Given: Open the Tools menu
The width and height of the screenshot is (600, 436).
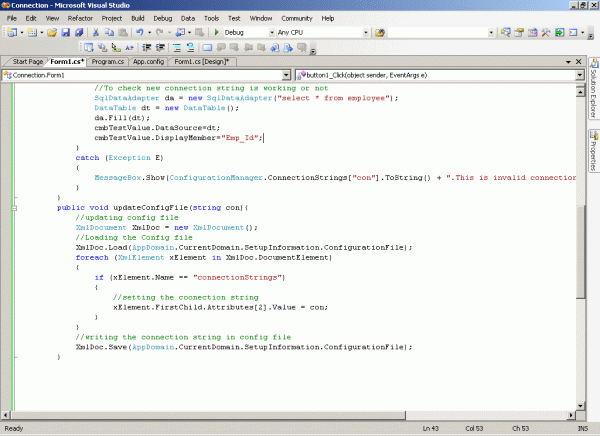Looking at the screenshot, I should [x=211, y=18].
